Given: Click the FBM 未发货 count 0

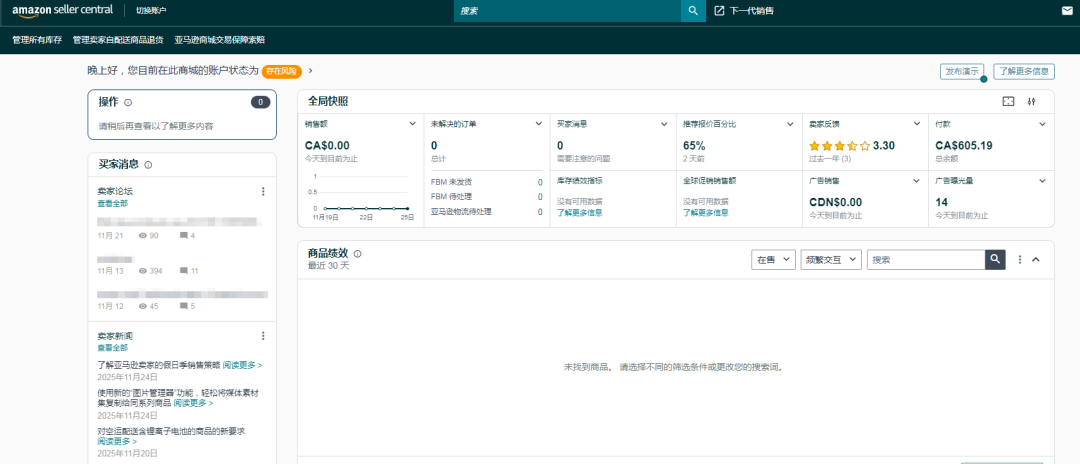Looking at the screenshot, I should point(540,182).
